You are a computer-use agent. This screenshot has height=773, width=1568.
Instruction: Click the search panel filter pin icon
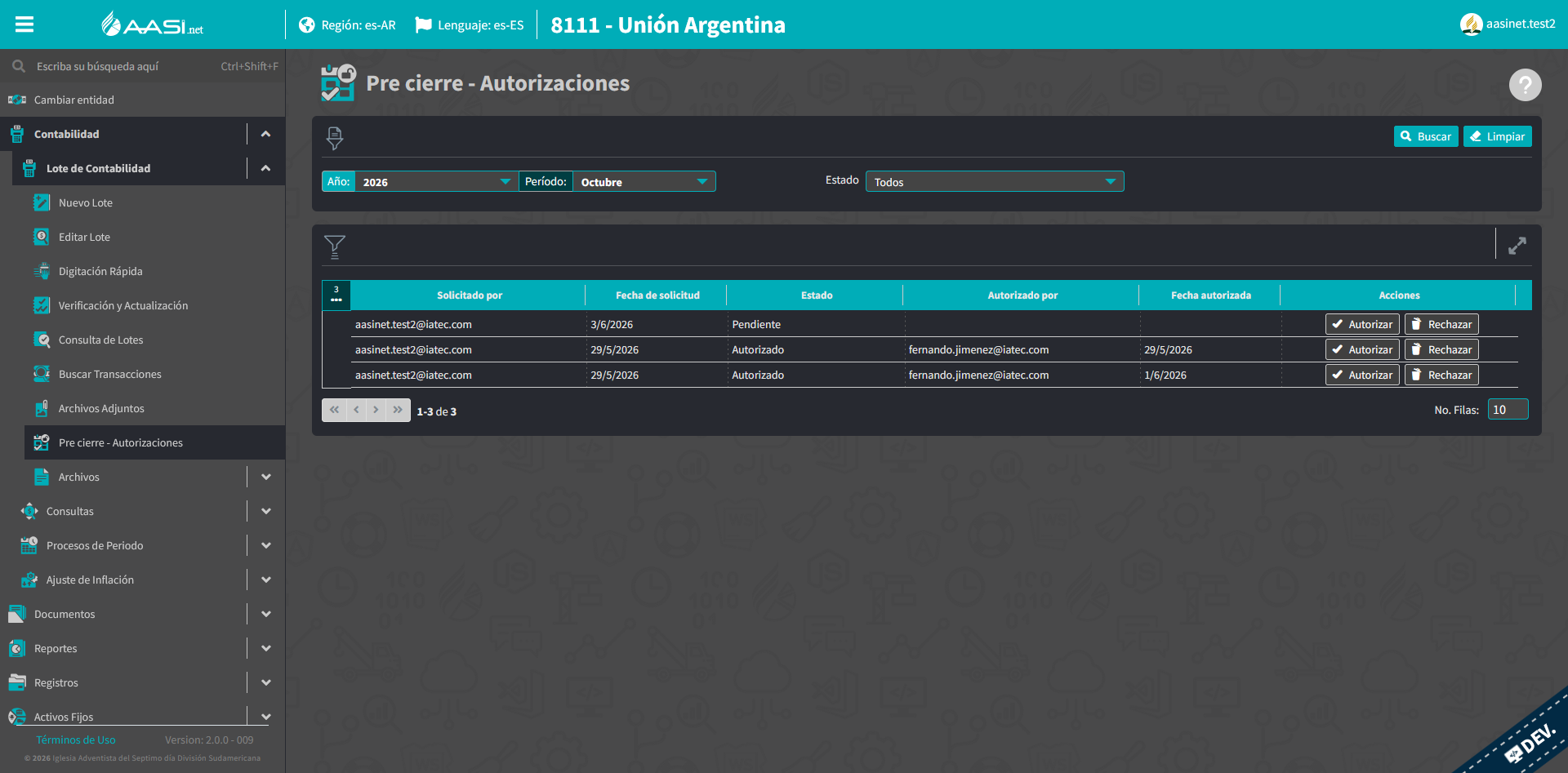[x=335, y=138]
